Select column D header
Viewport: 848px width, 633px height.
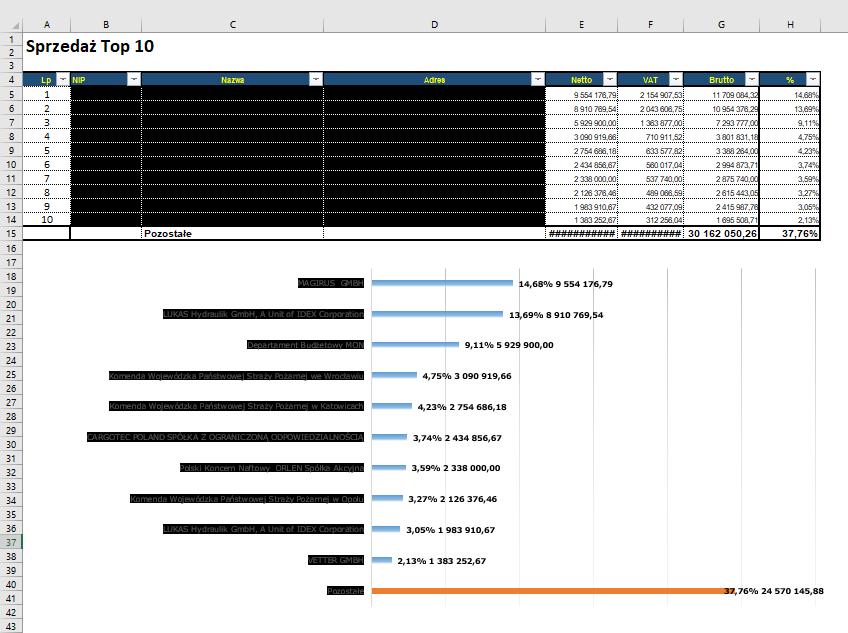[434, 24]
